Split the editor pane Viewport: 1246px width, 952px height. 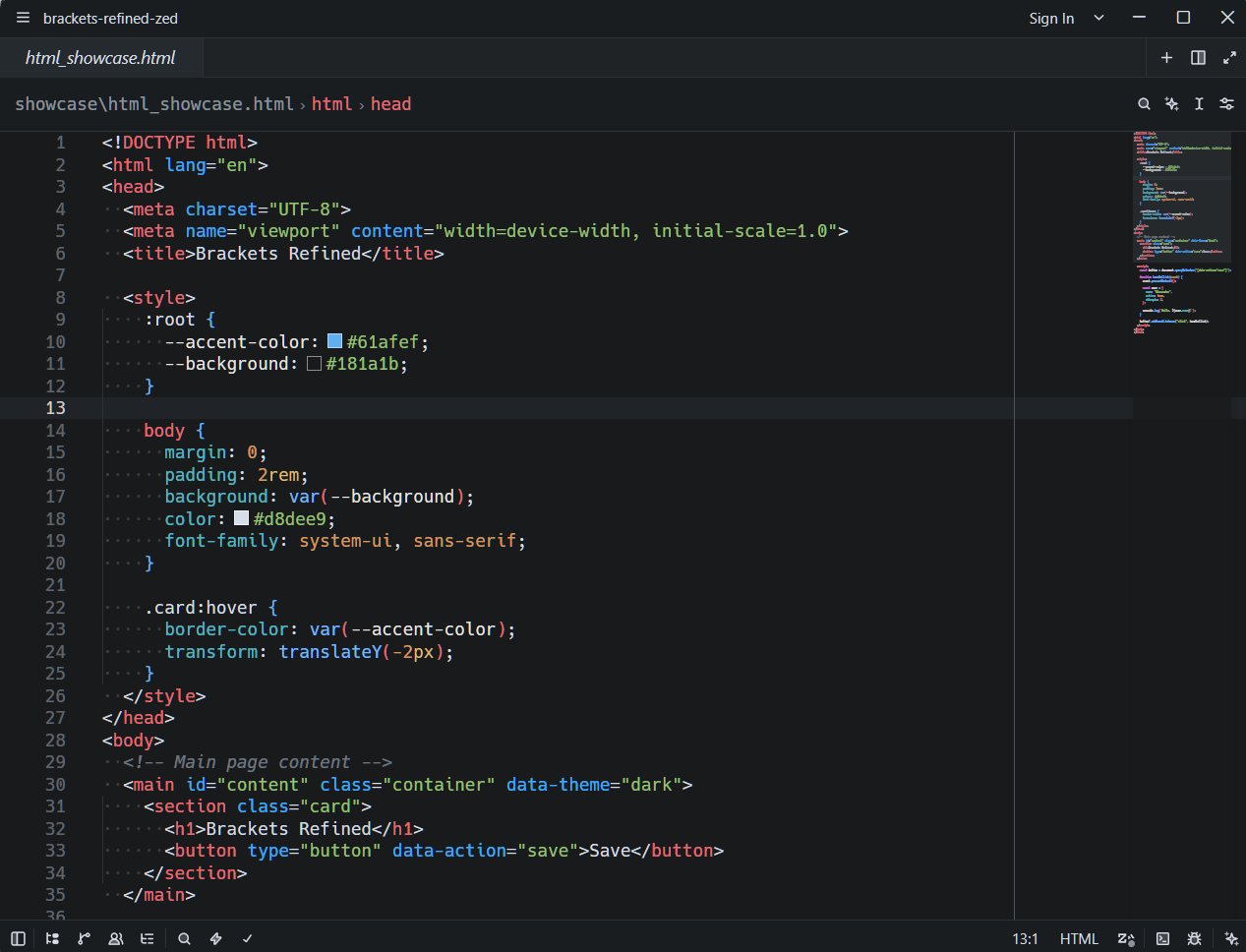1198,58
